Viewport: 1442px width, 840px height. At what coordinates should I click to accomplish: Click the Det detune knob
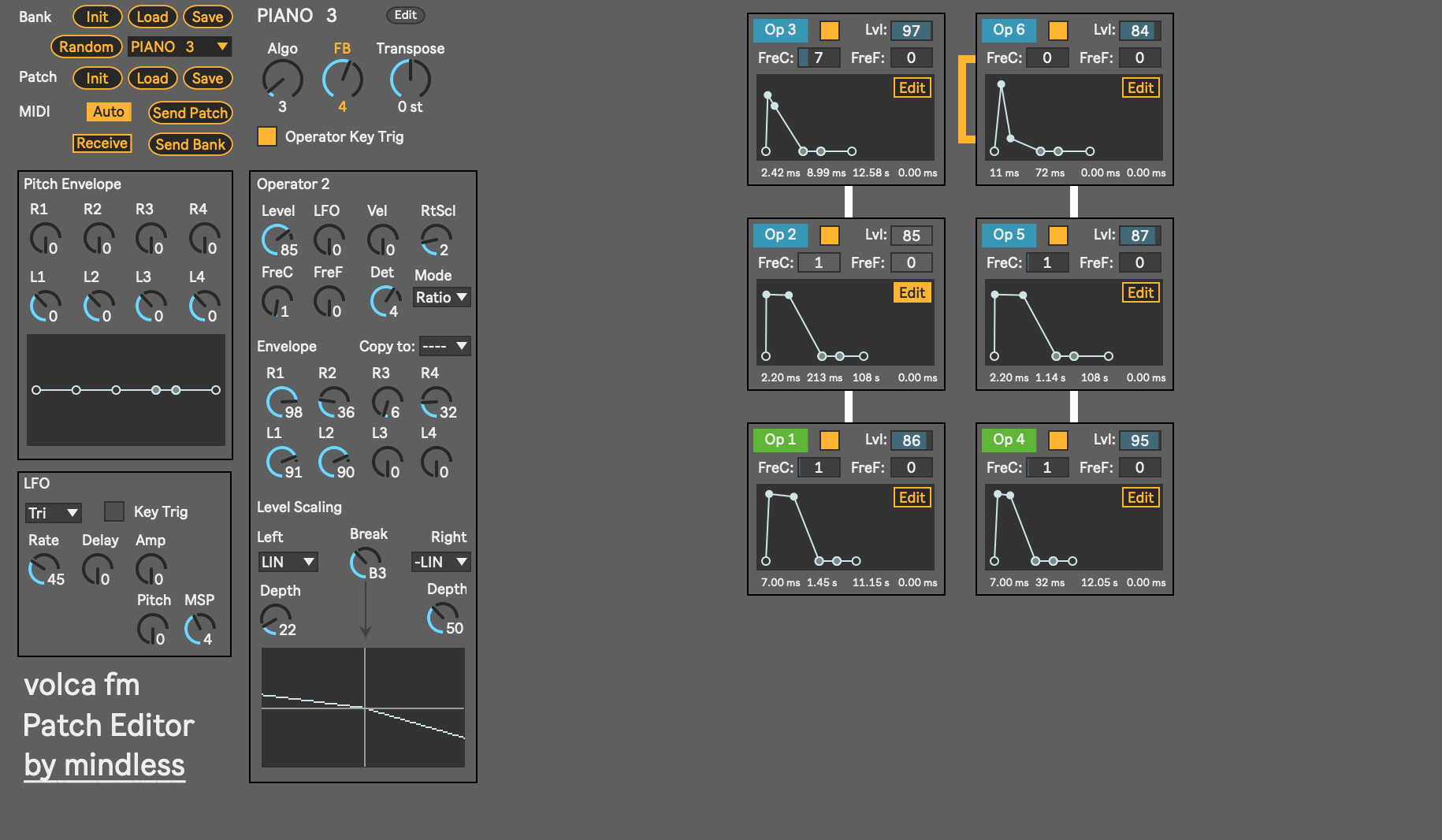click(x=385, y=300)
